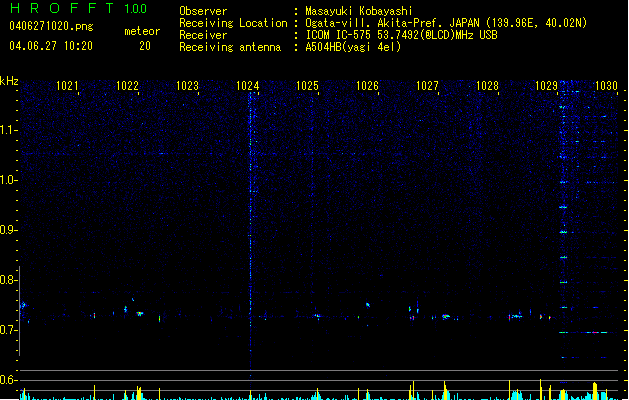Click location text Ogata-vill. Akita-Pref. JAPAN
The image size is (629, 400).
(x=392, y=23)
